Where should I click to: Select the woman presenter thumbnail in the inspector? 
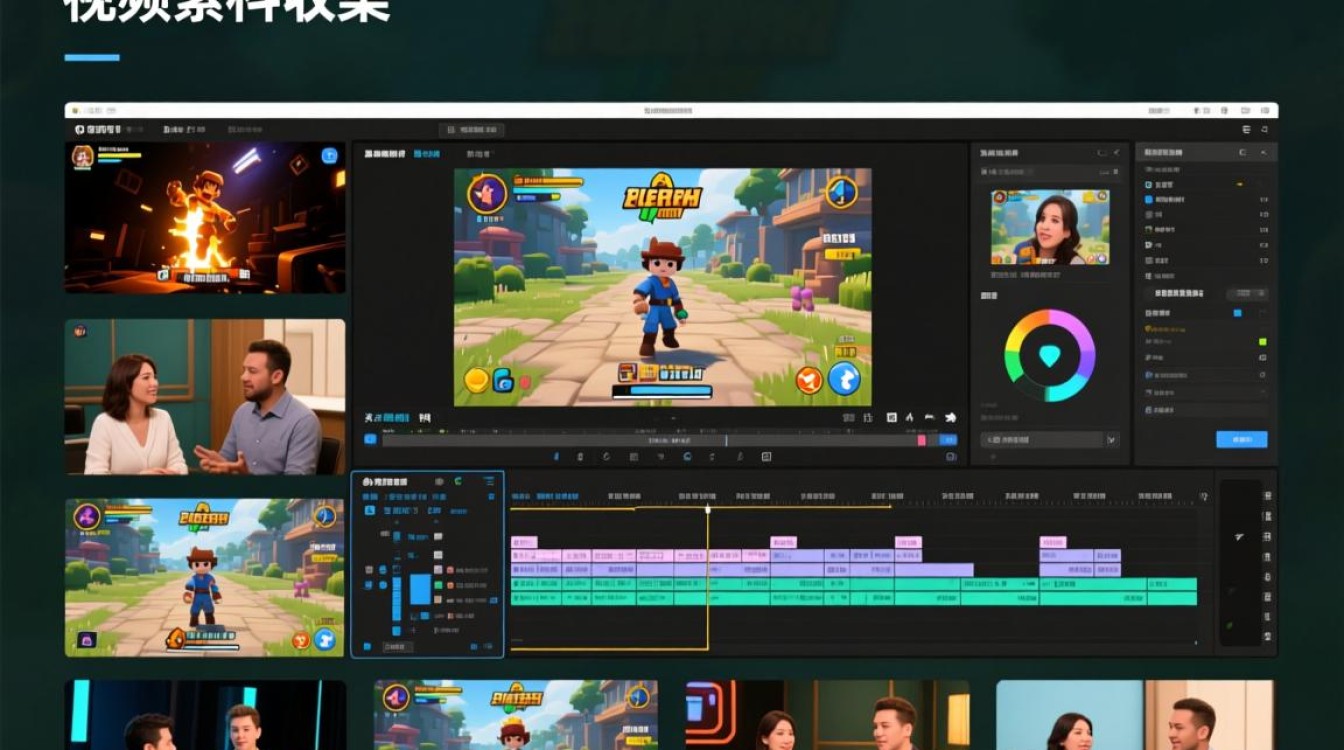pyautogui.click(x=1050, y=227)
